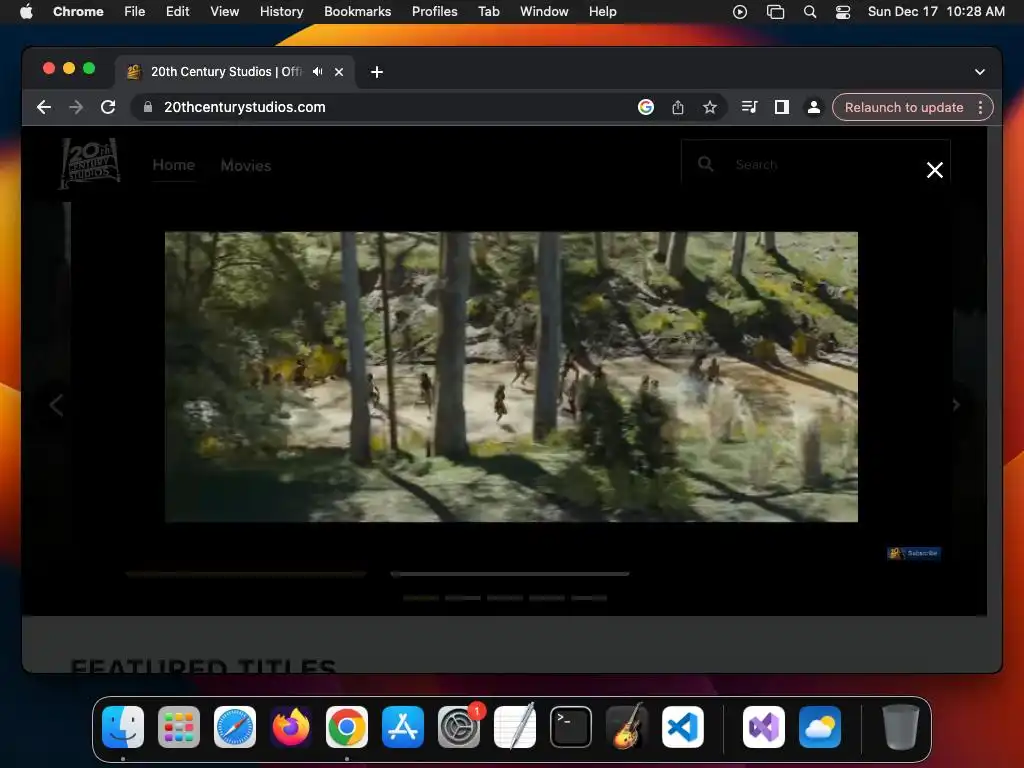Viewport: 1024px width, 768px height.
Task: Click the address bar URL 20thcenturystudios.com
Action: point(244,107)
